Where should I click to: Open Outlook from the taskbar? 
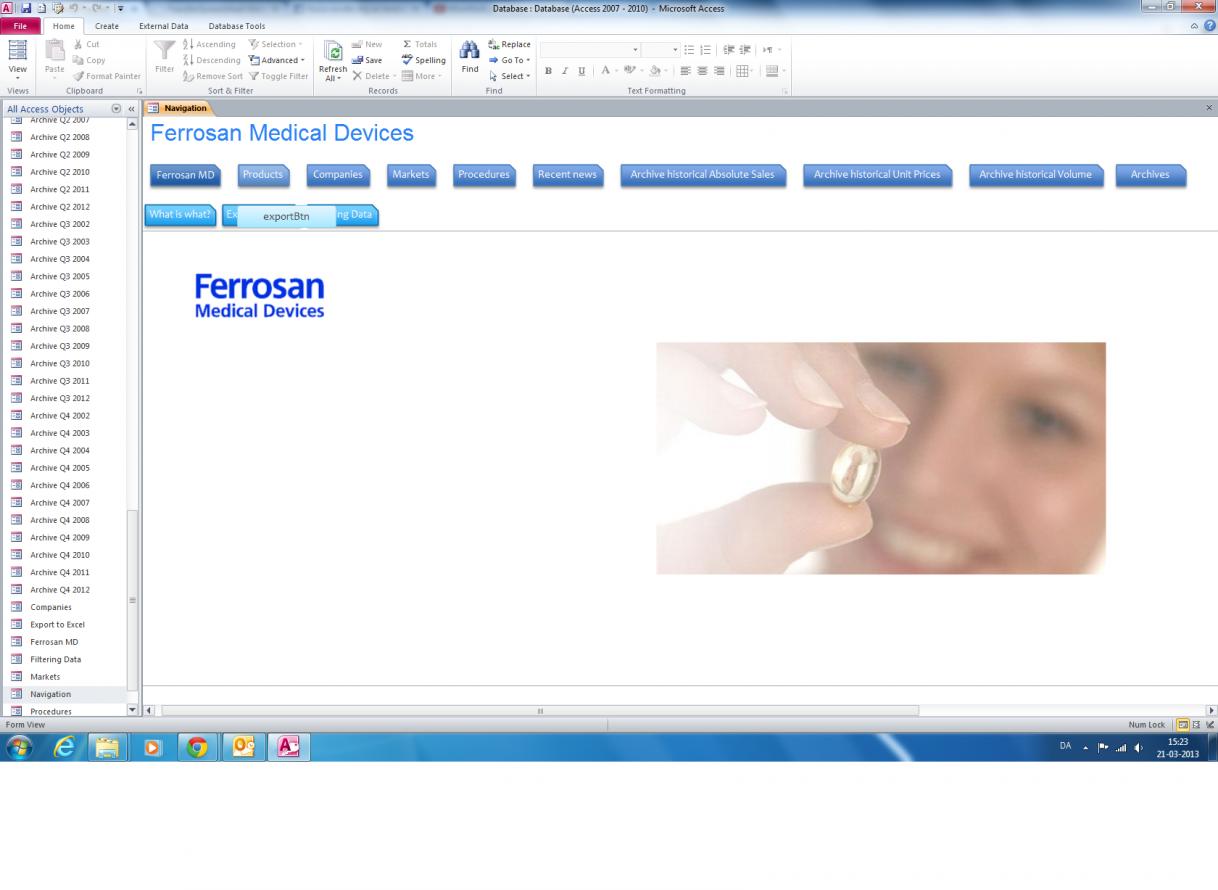243,747
